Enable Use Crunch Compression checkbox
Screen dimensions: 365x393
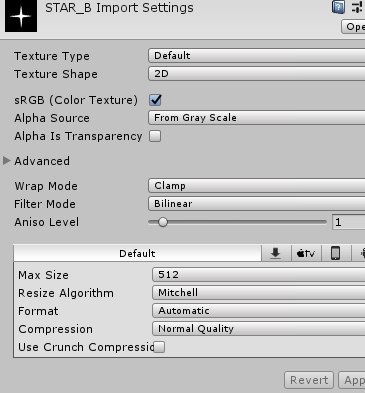(x=159, y=347)
